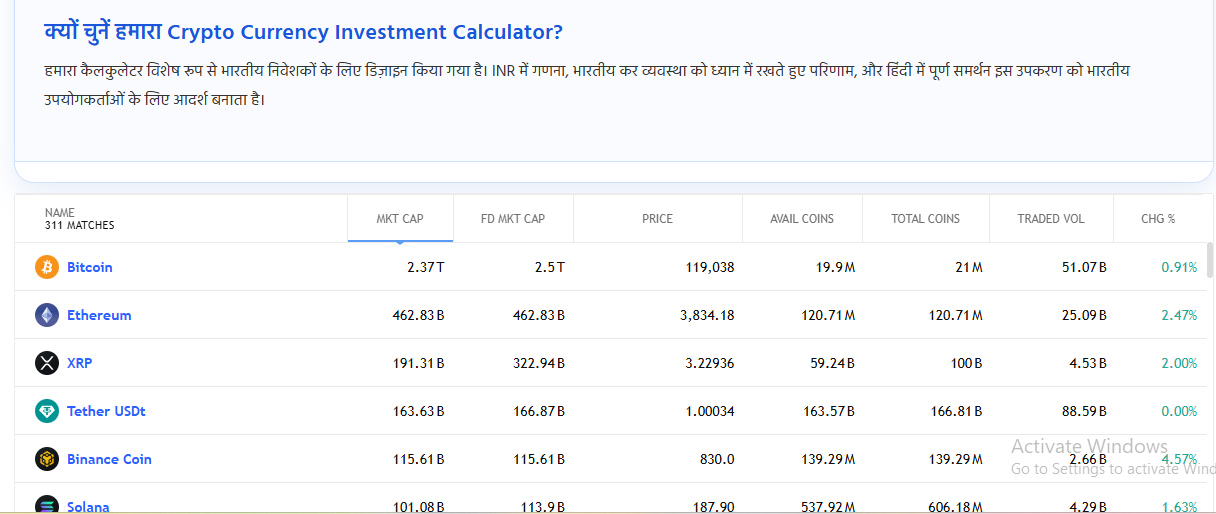Click Bitcoin change 0.91%
This screenshot has height=514, width=1216.
(1179, 267)
